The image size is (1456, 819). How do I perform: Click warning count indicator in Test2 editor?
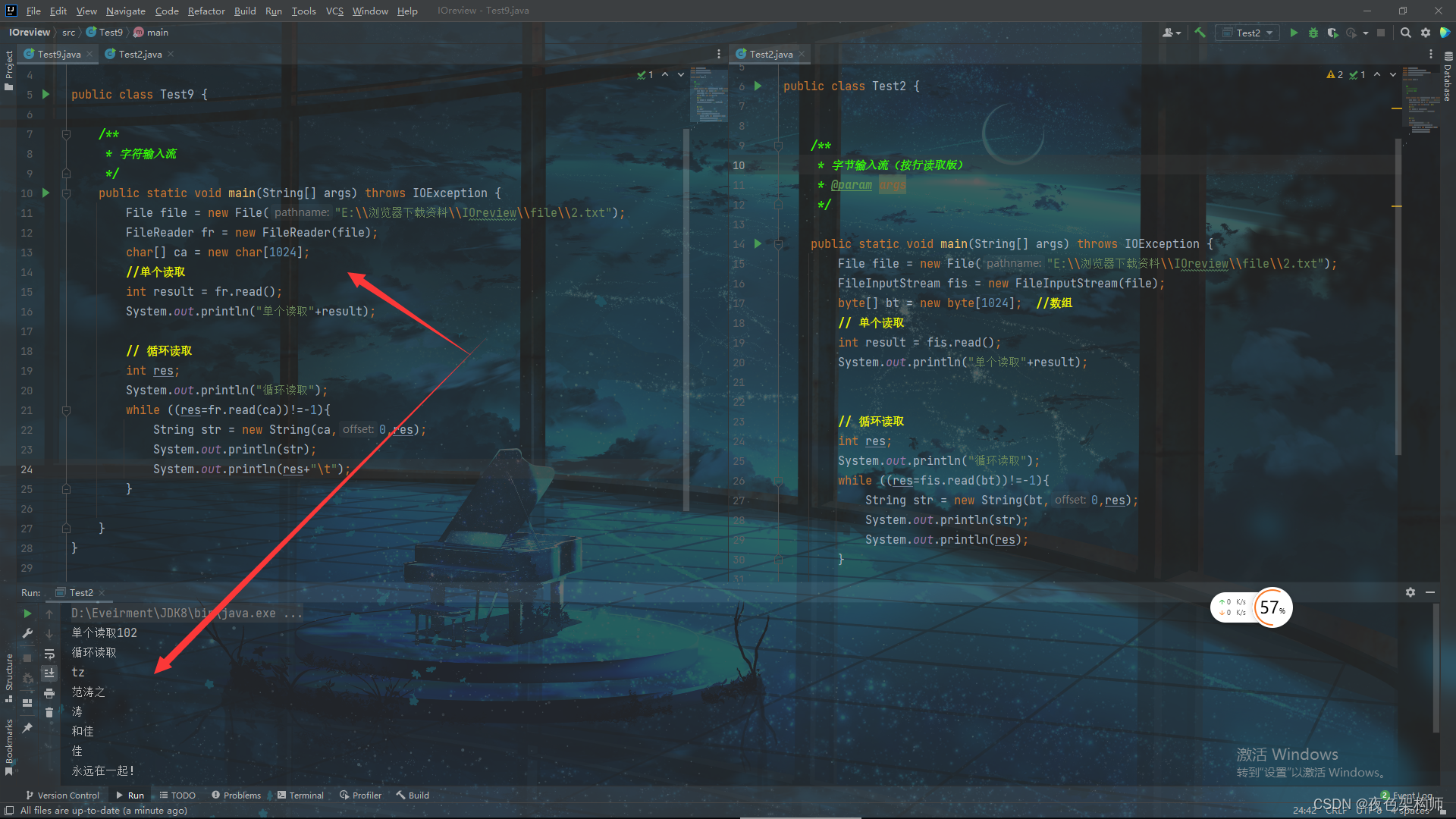(x=1335, y=74)
